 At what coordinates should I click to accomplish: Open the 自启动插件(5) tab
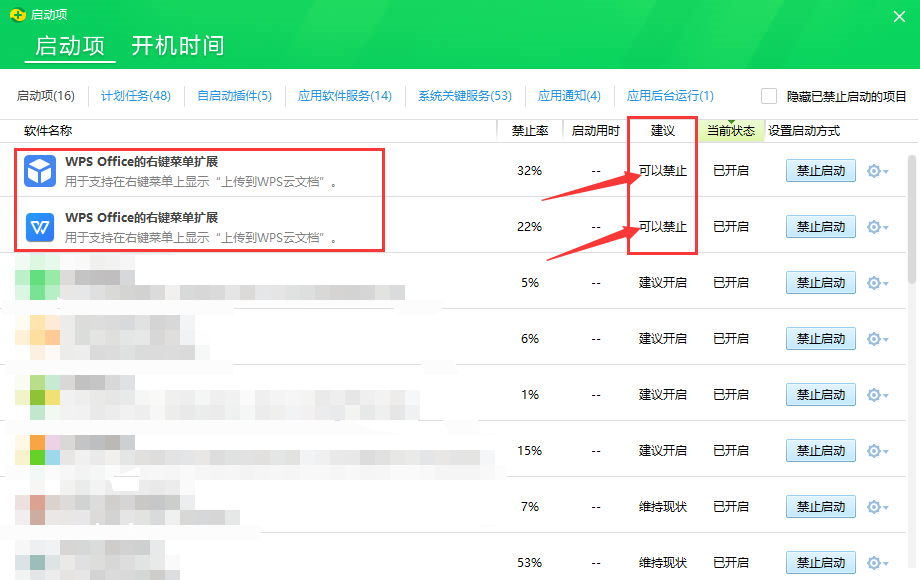235,96
